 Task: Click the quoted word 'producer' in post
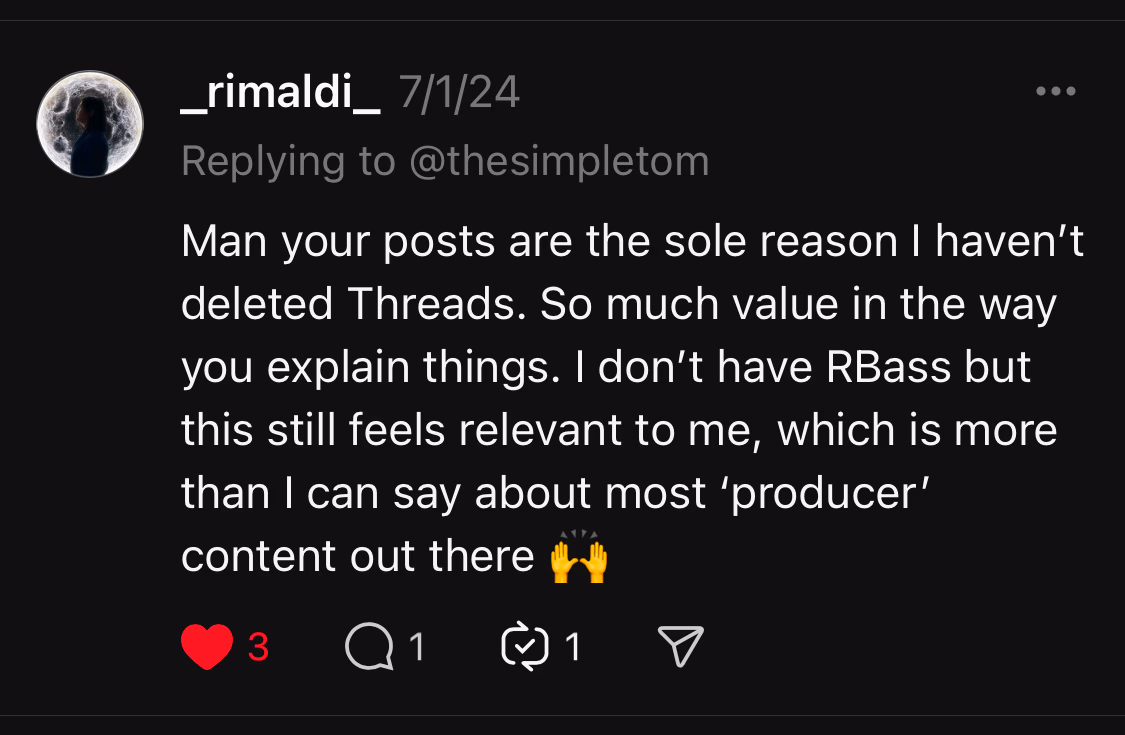click(825, 494)
